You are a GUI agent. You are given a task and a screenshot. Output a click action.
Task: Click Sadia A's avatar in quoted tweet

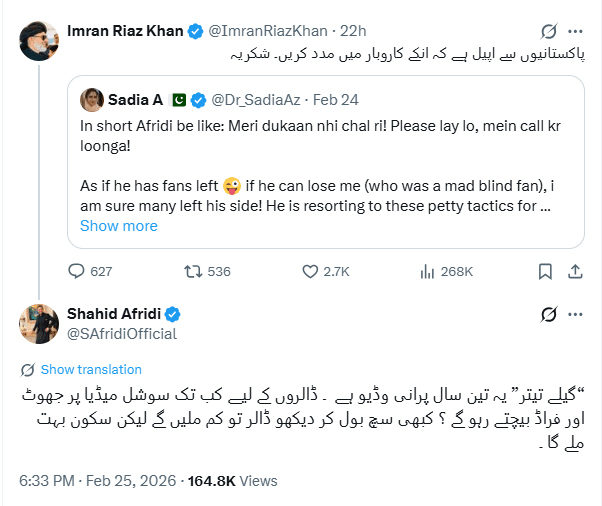[94, 100]
